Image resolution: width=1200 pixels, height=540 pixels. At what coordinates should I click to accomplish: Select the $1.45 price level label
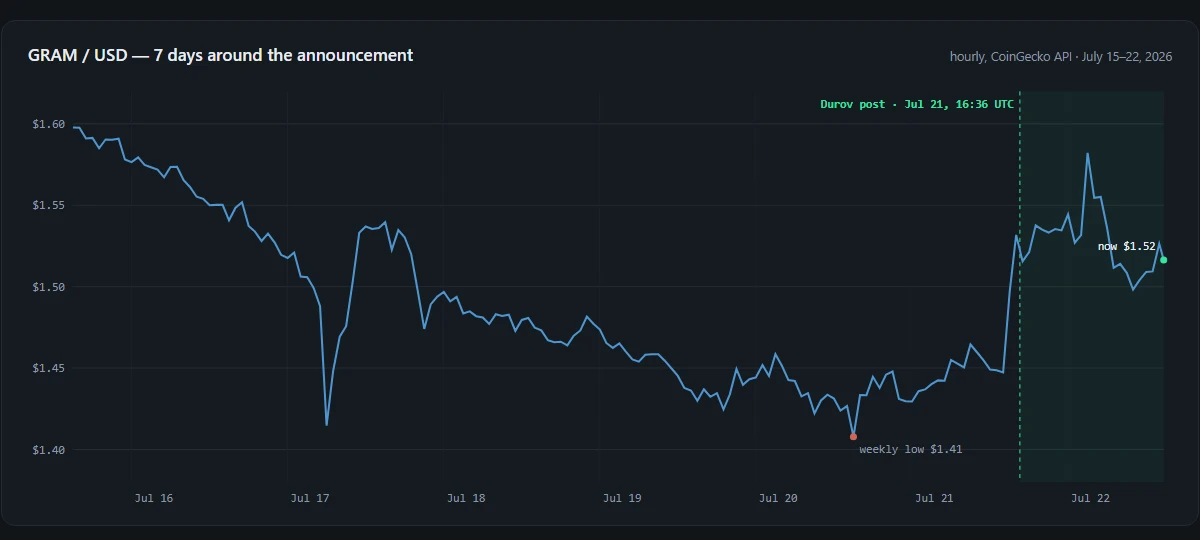coord(49,368)
